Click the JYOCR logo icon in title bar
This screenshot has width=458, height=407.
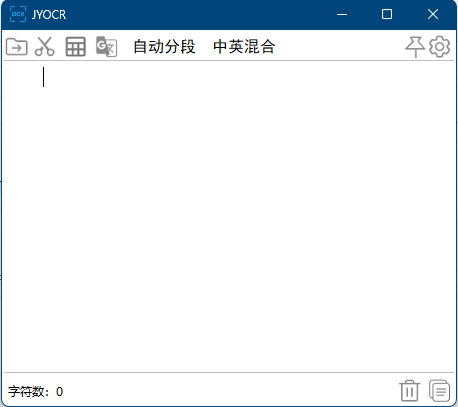tap(18, 14)
